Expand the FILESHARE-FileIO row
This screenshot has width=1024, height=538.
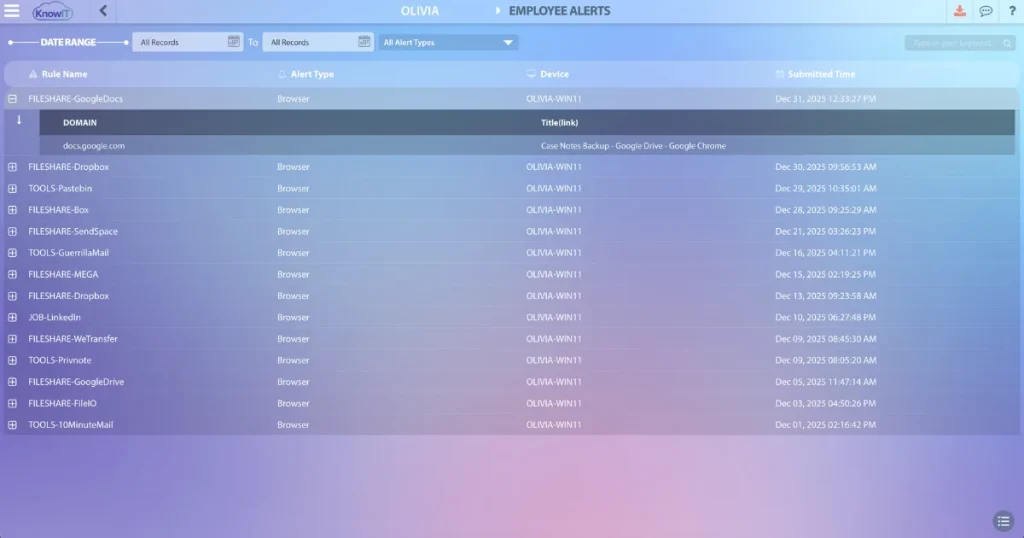pyautogui.click(x=12, y=403)
